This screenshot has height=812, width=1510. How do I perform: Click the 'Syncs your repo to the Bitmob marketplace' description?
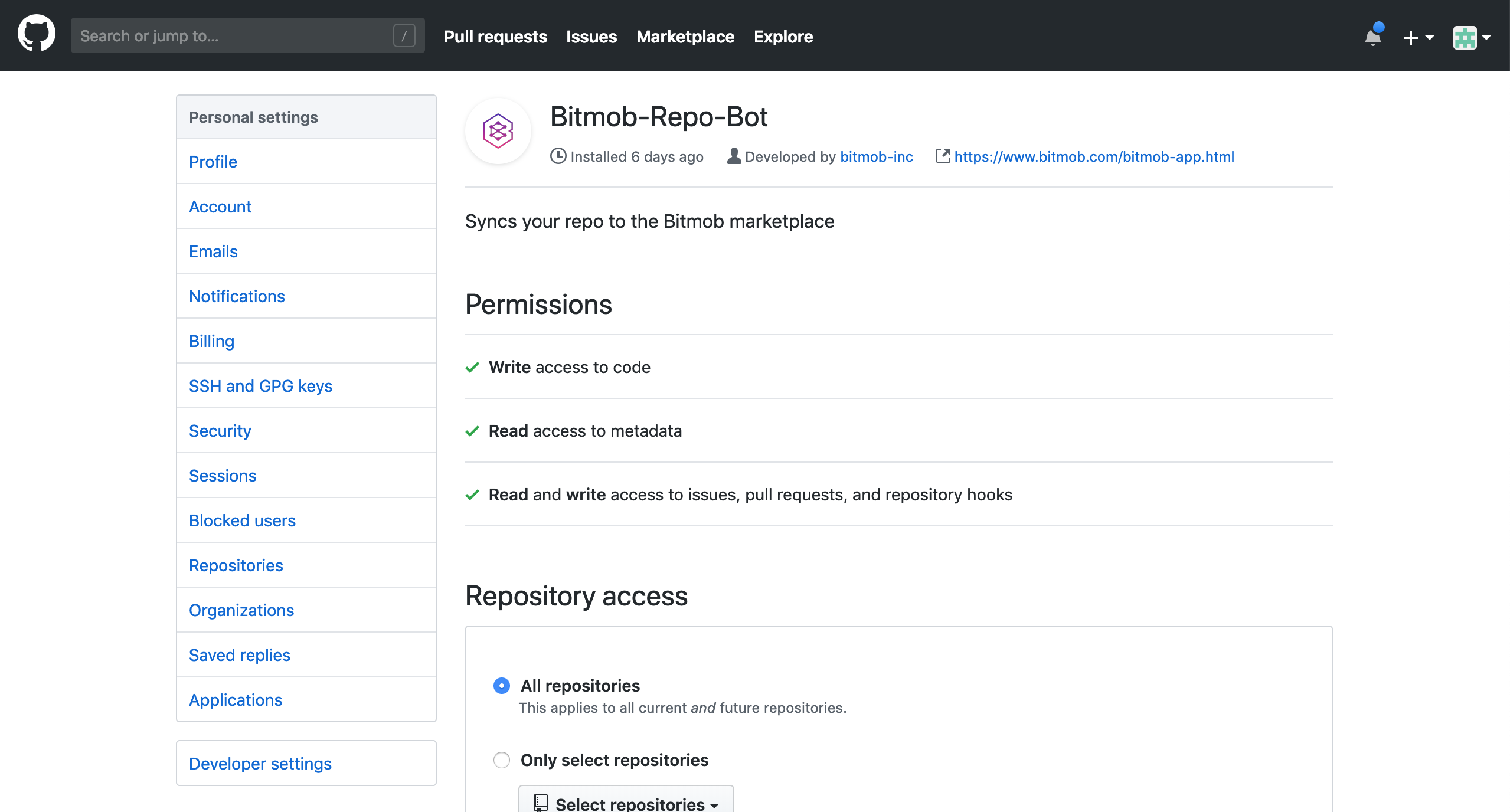click(650, 221)
